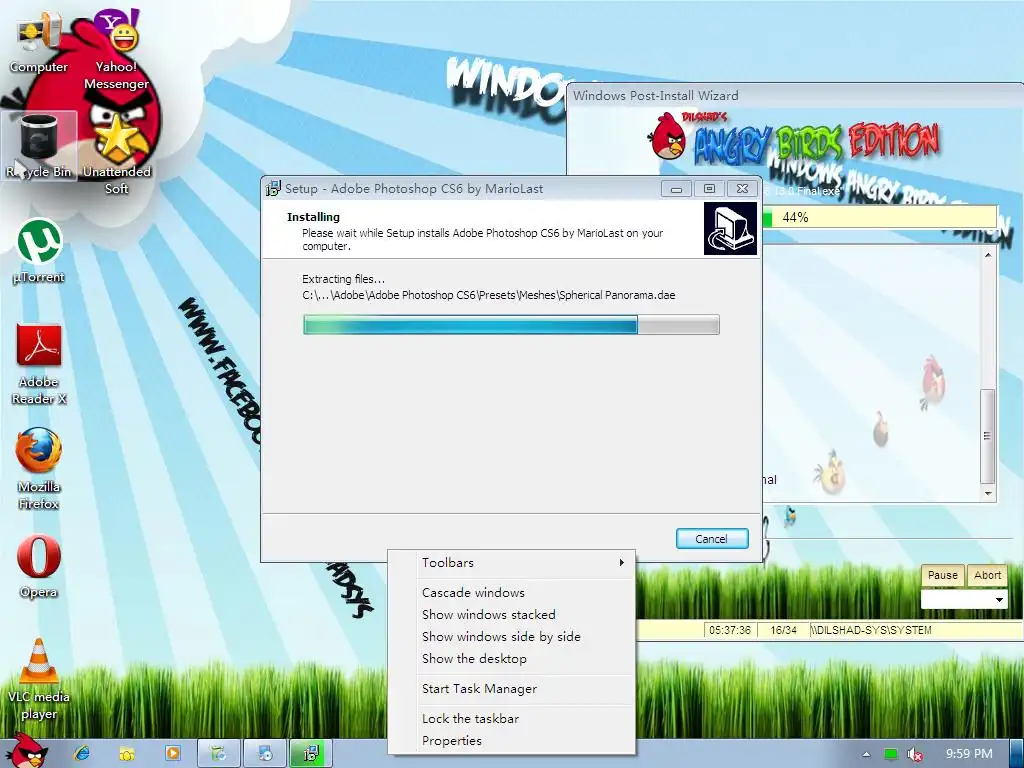The height and width of the screenshot is (768, 1024).
Task: Click the Show desktop strip beside the clock
Action: (x=1016, y=754)
